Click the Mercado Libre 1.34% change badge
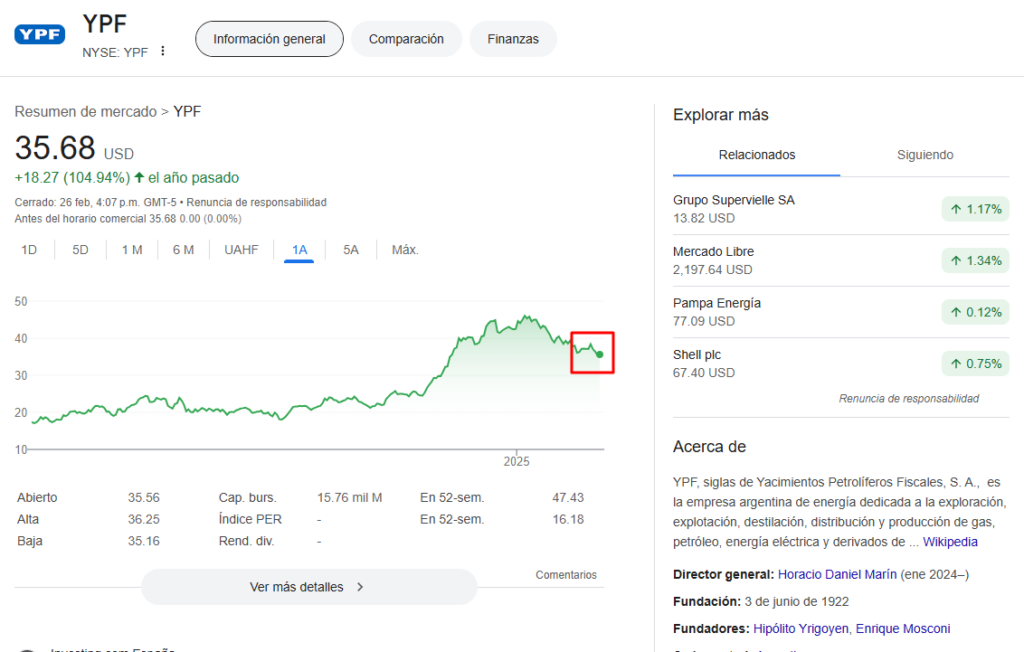The width and height of the screenshot is (1024, 652). point(975,261)
